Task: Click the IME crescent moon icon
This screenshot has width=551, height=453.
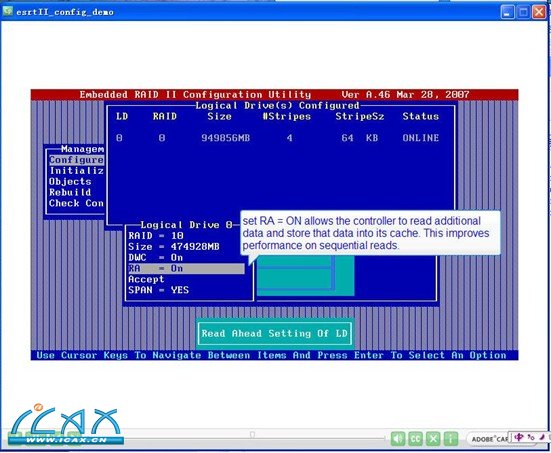Action: (x=542, y=437)
